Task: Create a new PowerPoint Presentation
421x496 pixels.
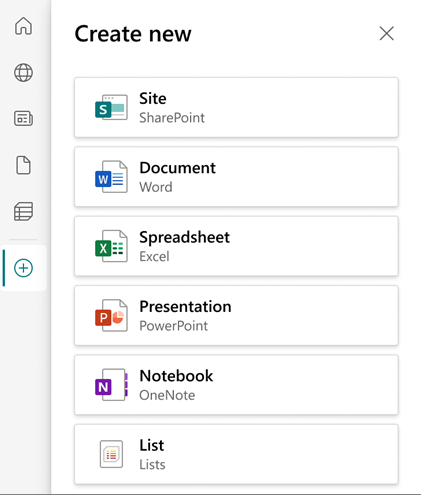Action: (236, 315)
